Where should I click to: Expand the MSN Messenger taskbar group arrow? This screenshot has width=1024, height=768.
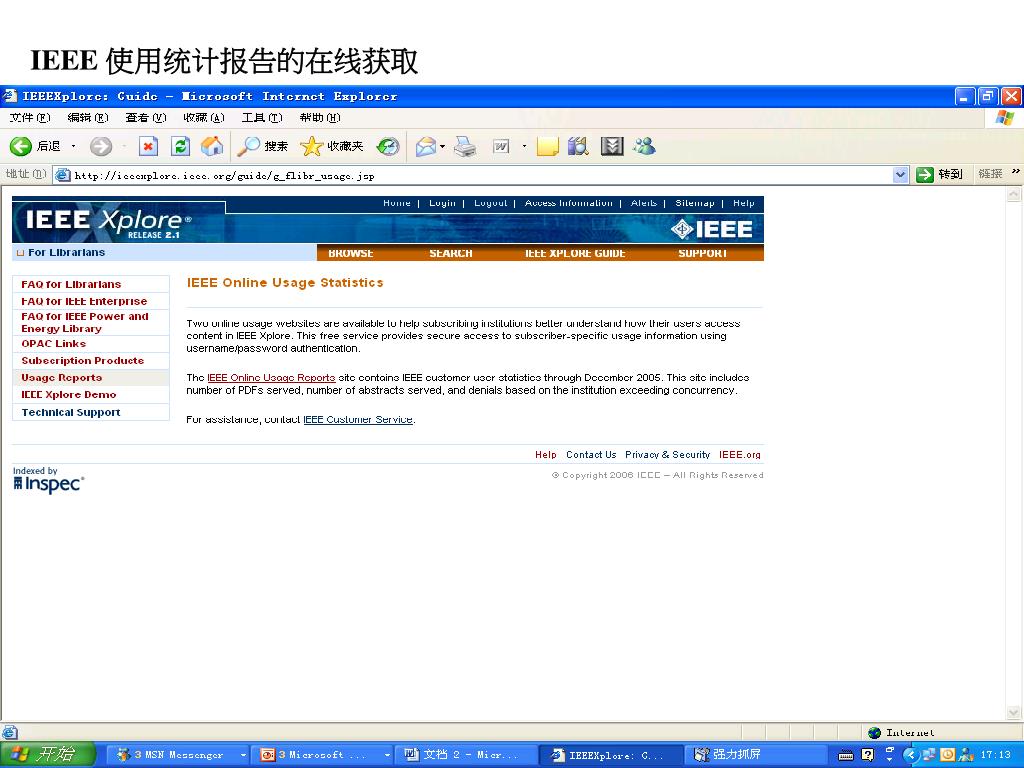click(243, 755)
